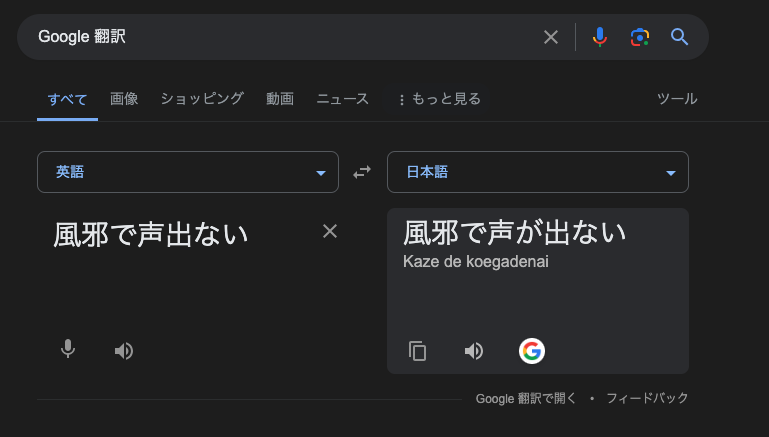This screenshot has height=437, width=769.
Task: Listen to the source text audio
Action: [x=124, y=351]
